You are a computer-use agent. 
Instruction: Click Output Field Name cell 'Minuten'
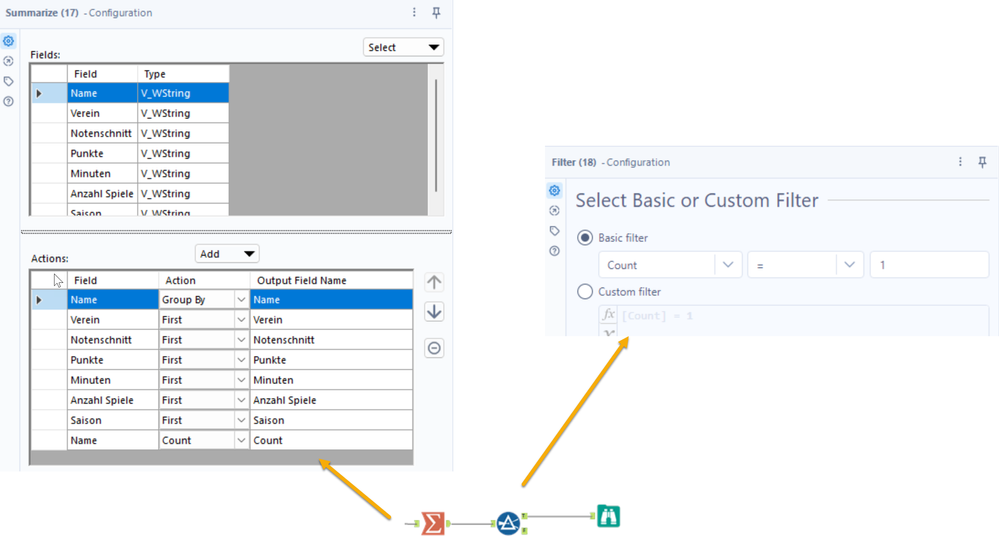(x=331, y=380)
